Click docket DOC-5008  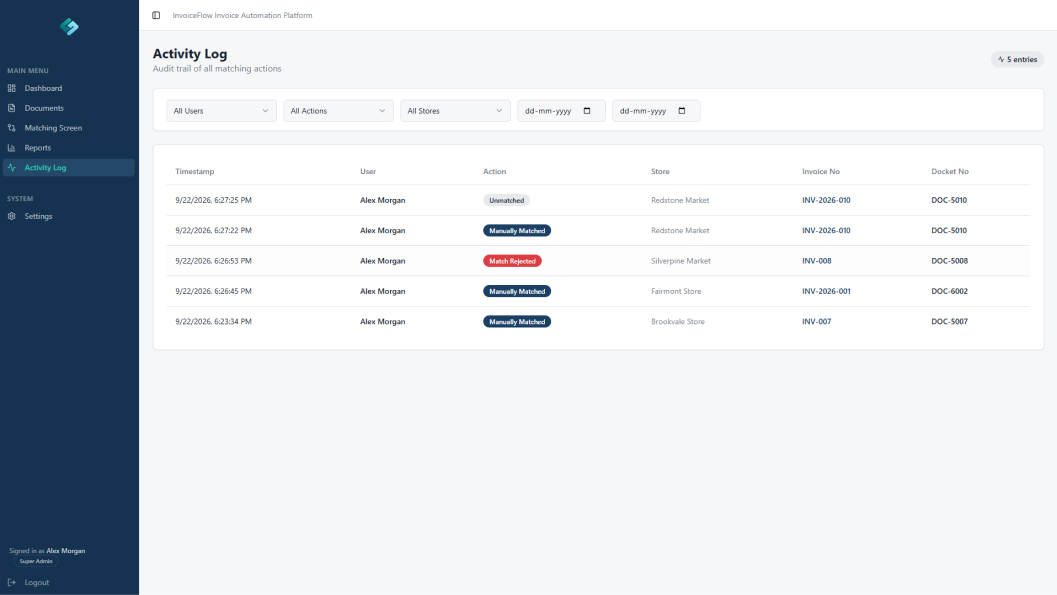coord(950,261)
